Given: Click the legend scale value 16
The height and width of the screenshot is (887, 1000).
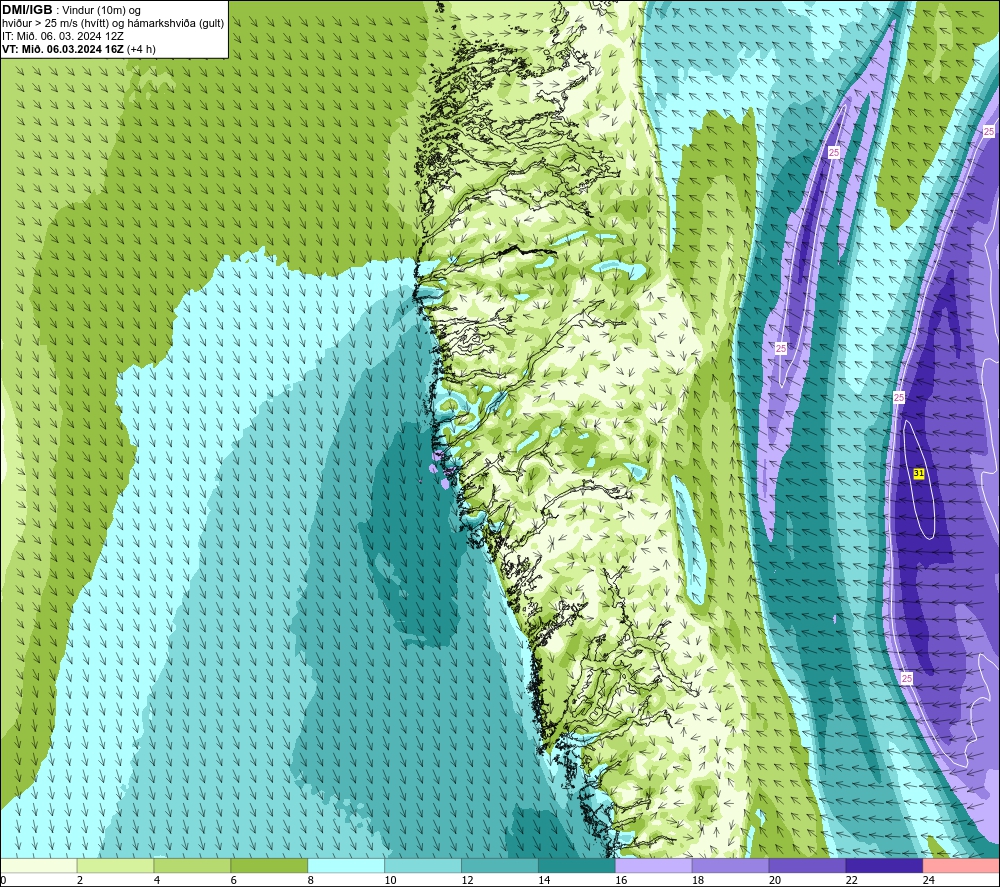Looking at the screenshot, I should (x=621, y=880).
